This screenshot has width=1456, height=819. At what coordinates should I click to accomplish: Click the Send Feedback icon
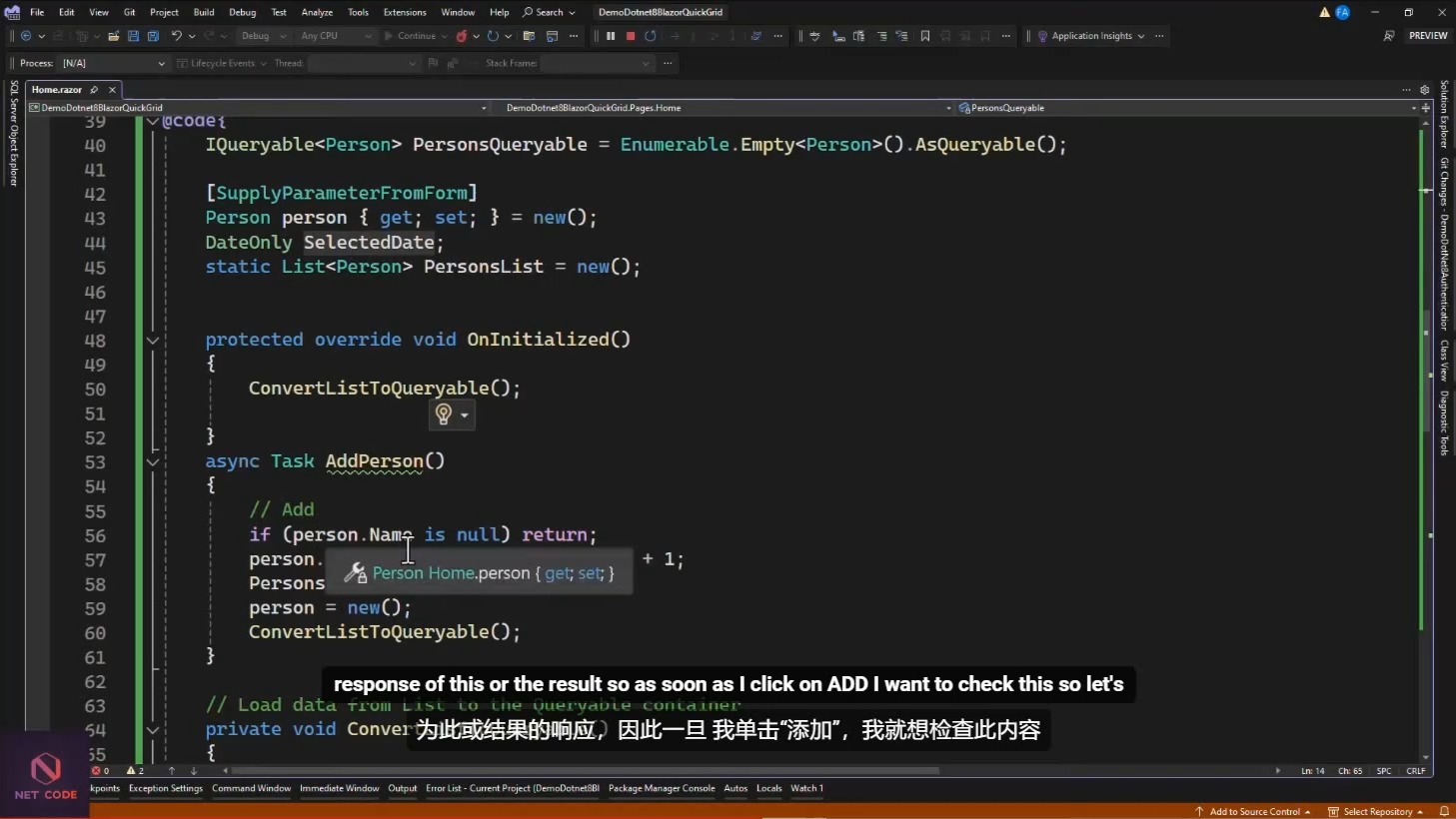click(x=1389, y=36)
